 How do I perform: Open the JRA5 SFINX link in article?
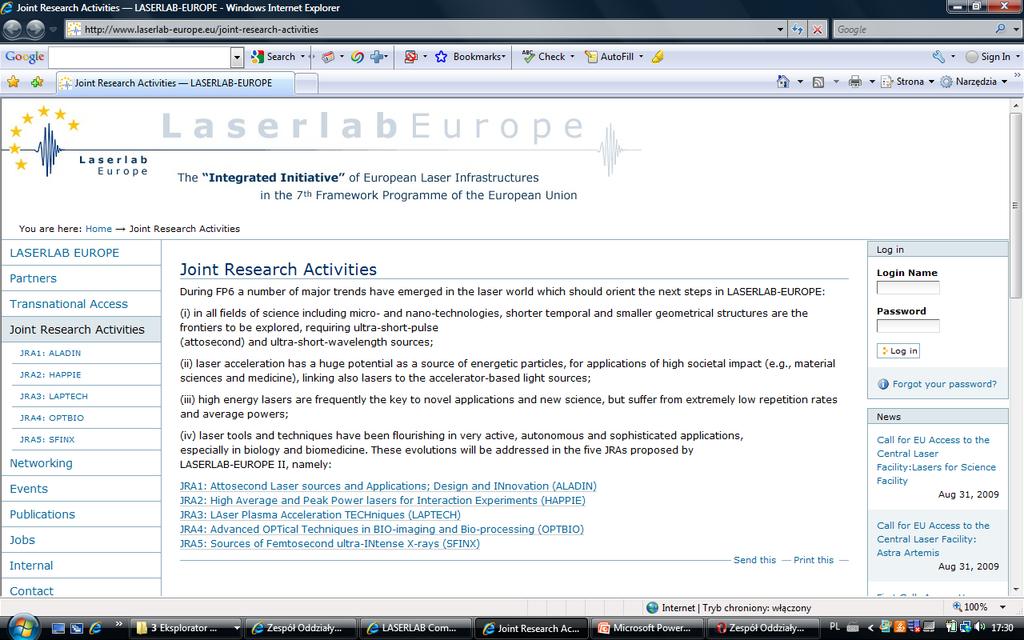tap(330, 543)
